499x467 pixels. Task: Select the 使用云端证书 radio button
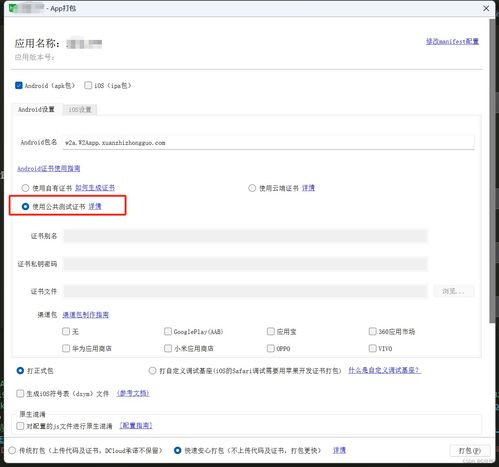pos(252,188)
